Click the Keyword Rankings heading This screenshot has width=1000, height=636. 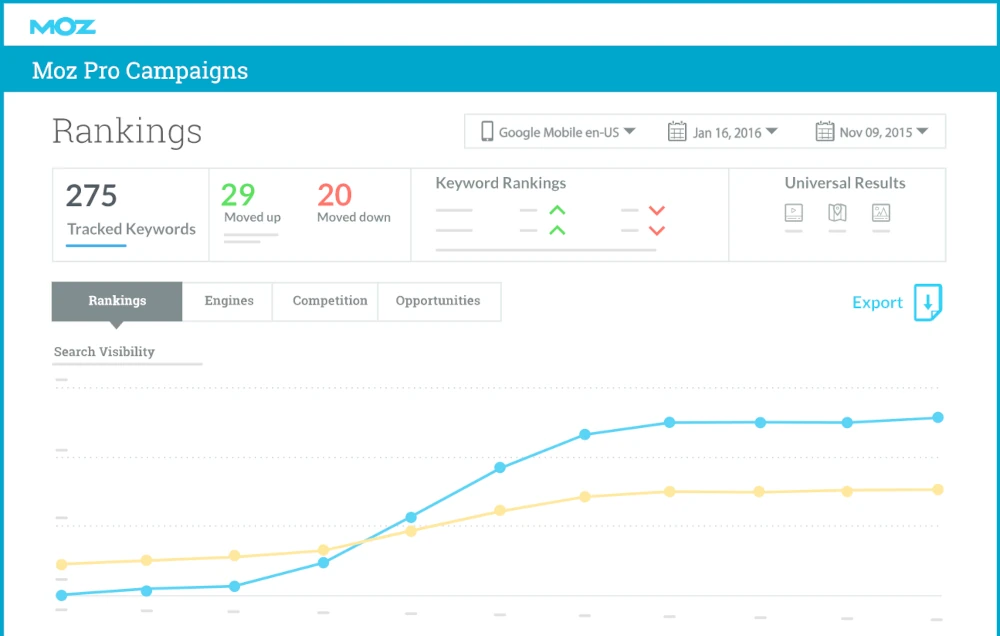(501, 183)
